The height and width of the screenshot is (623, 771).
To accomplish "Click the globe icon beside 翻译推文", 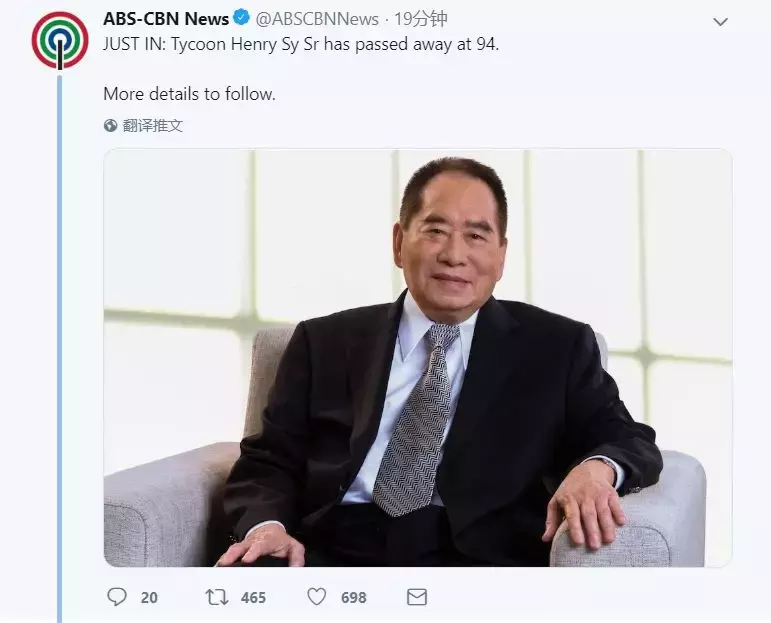I will (111, 126).
